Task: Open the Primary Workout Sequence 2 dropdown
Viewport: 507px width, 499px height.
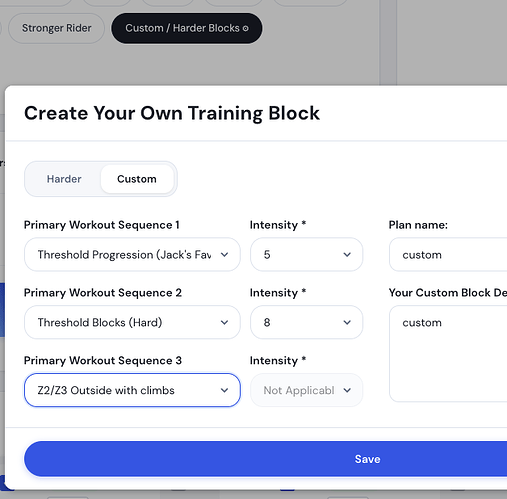Action: tap(132, 322)
